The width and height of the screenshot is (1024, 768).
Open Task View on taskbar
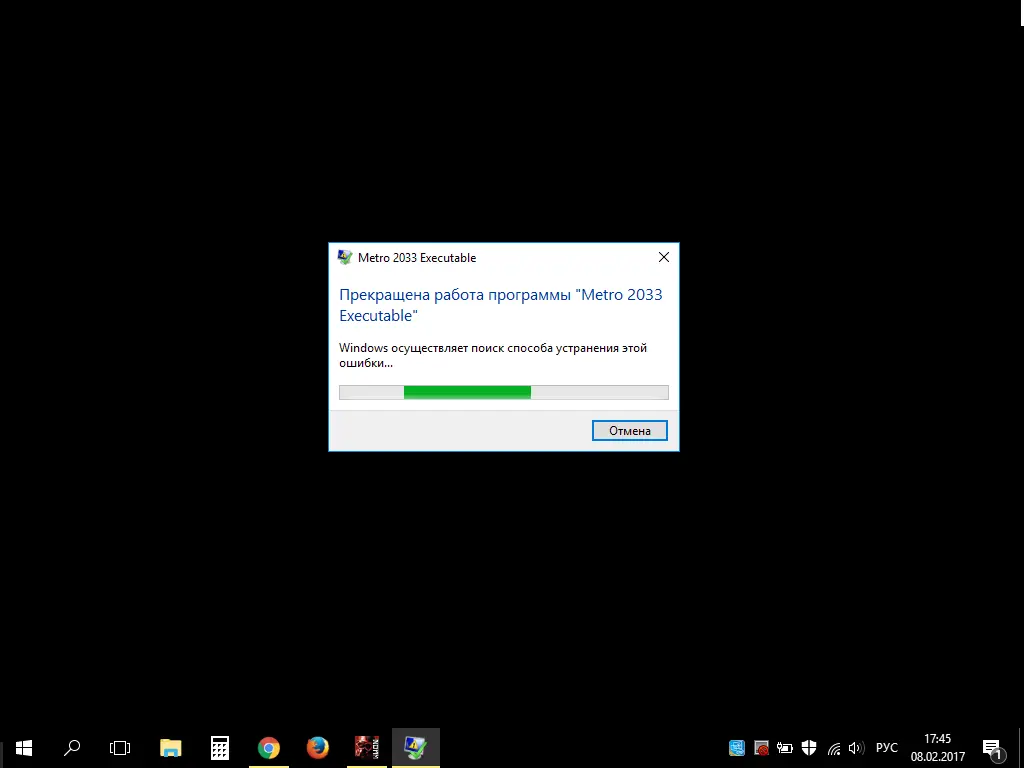tap(120, 748)
